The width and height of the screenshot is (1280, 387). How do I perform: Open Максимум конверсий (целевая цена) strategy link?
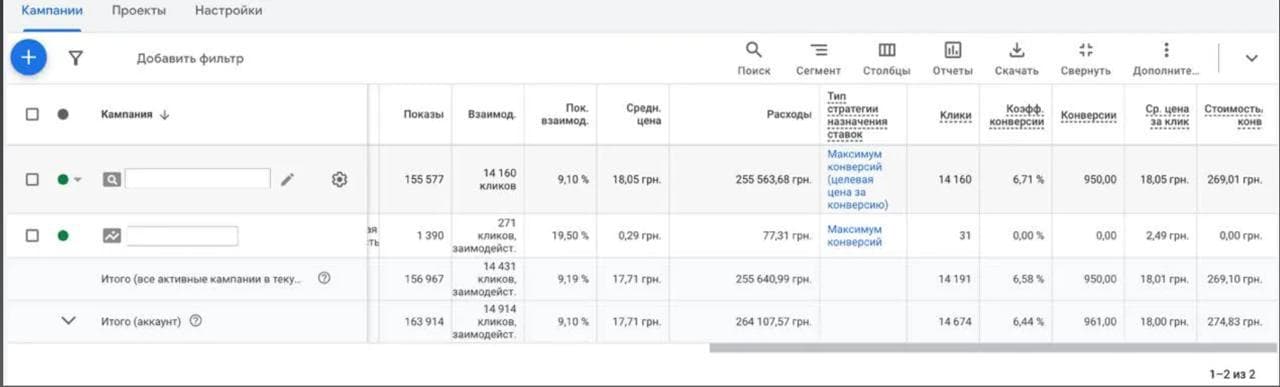point(858,180)
